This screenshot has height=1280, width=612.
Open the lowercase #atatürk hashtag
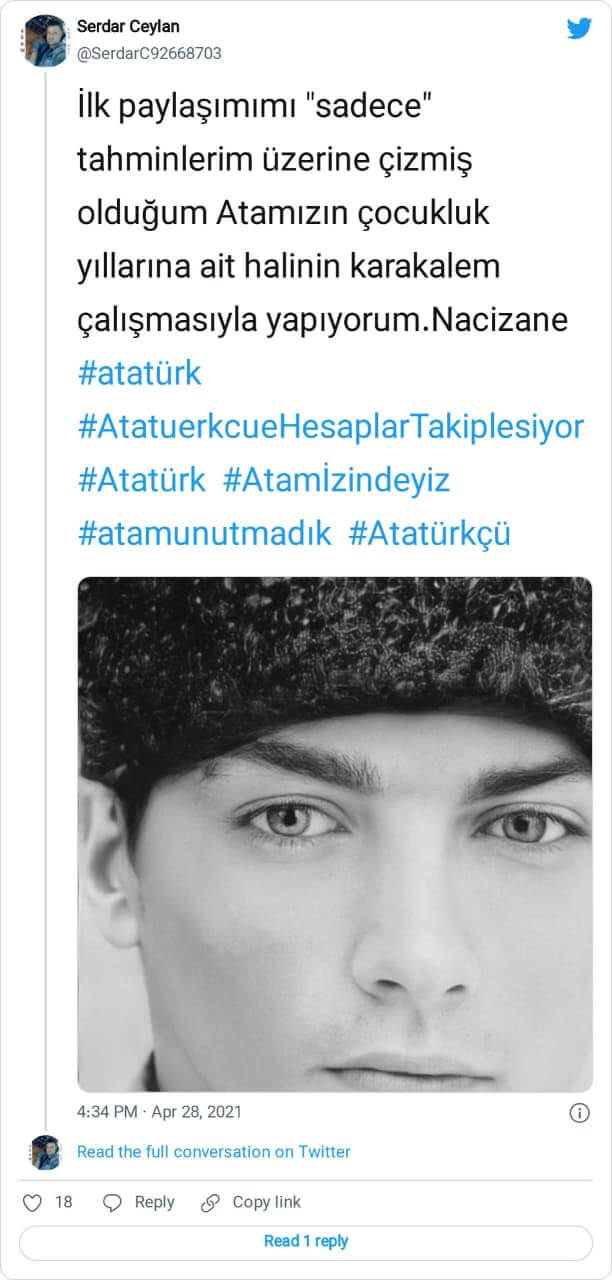139,373
